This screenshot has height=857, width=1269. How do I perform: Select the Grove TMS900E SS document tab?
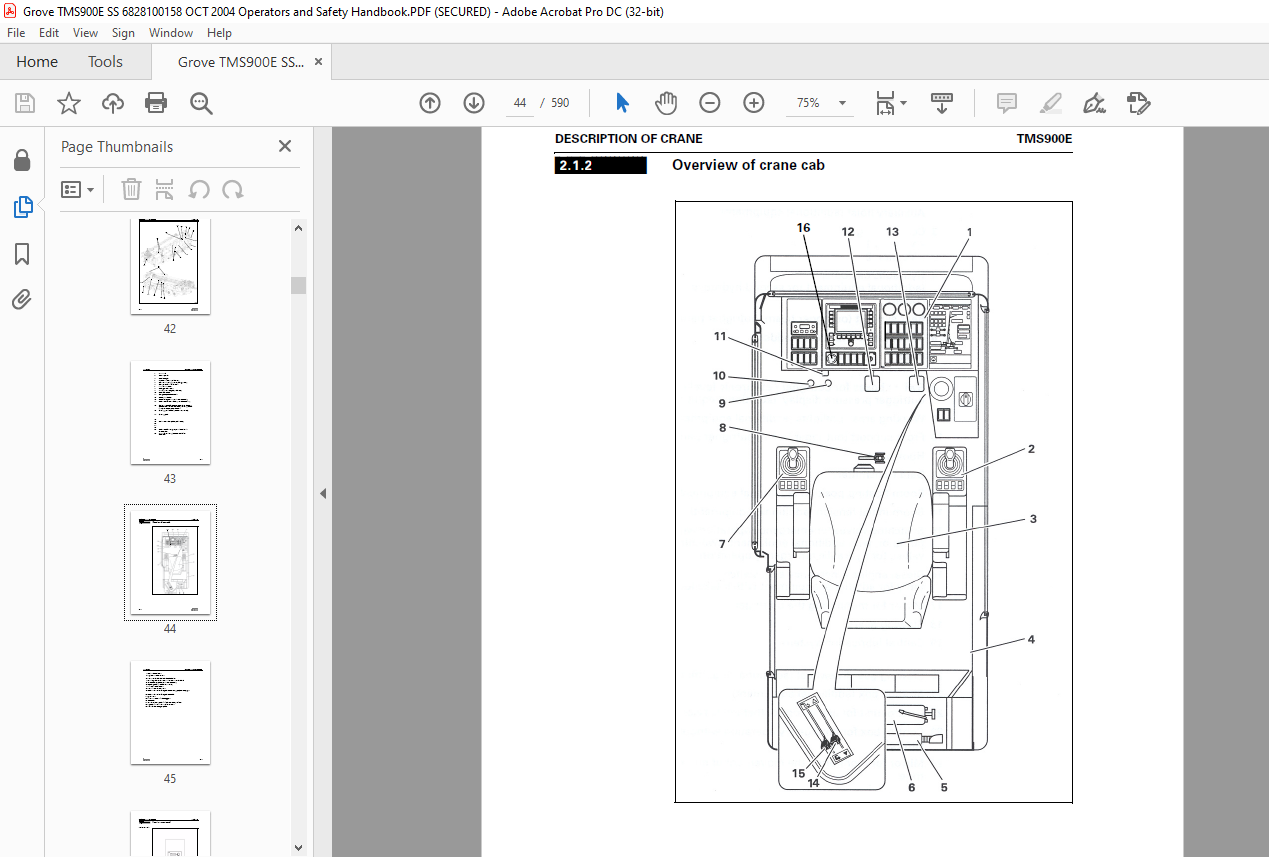241,62
